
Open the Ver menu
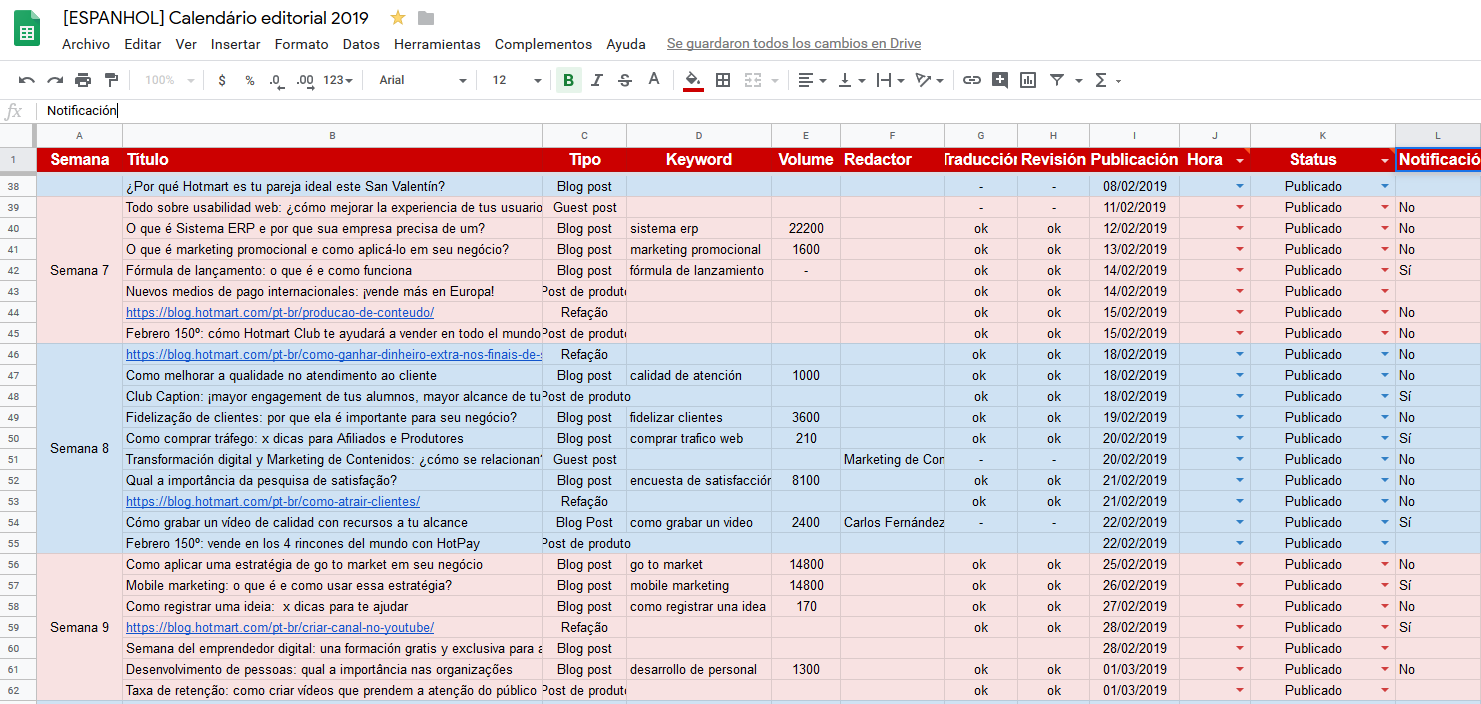click(186, 44)
